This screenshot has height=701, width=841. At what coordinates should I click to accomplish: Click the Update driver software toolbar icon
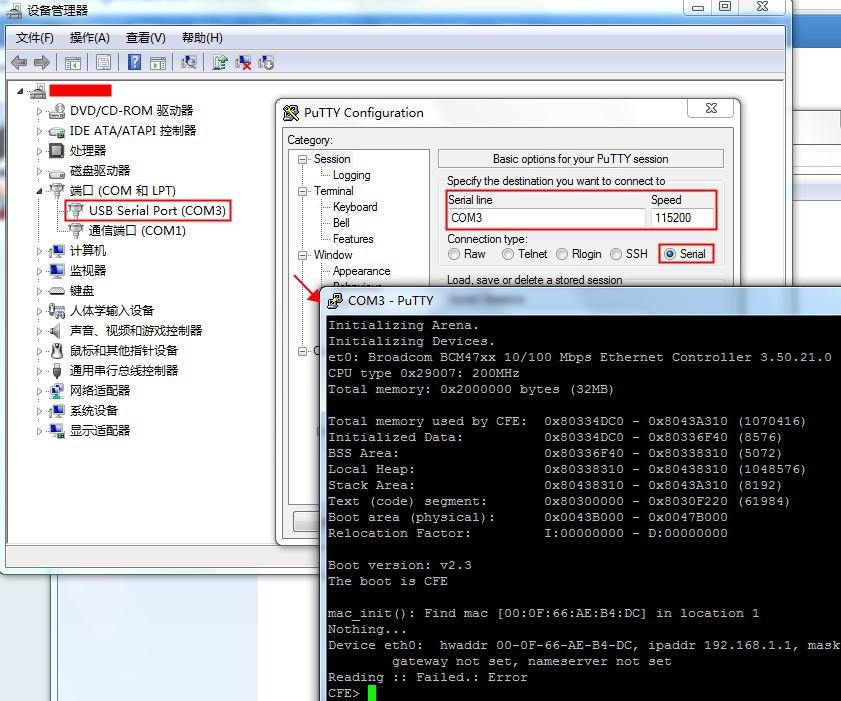click(x=219, y=63)
